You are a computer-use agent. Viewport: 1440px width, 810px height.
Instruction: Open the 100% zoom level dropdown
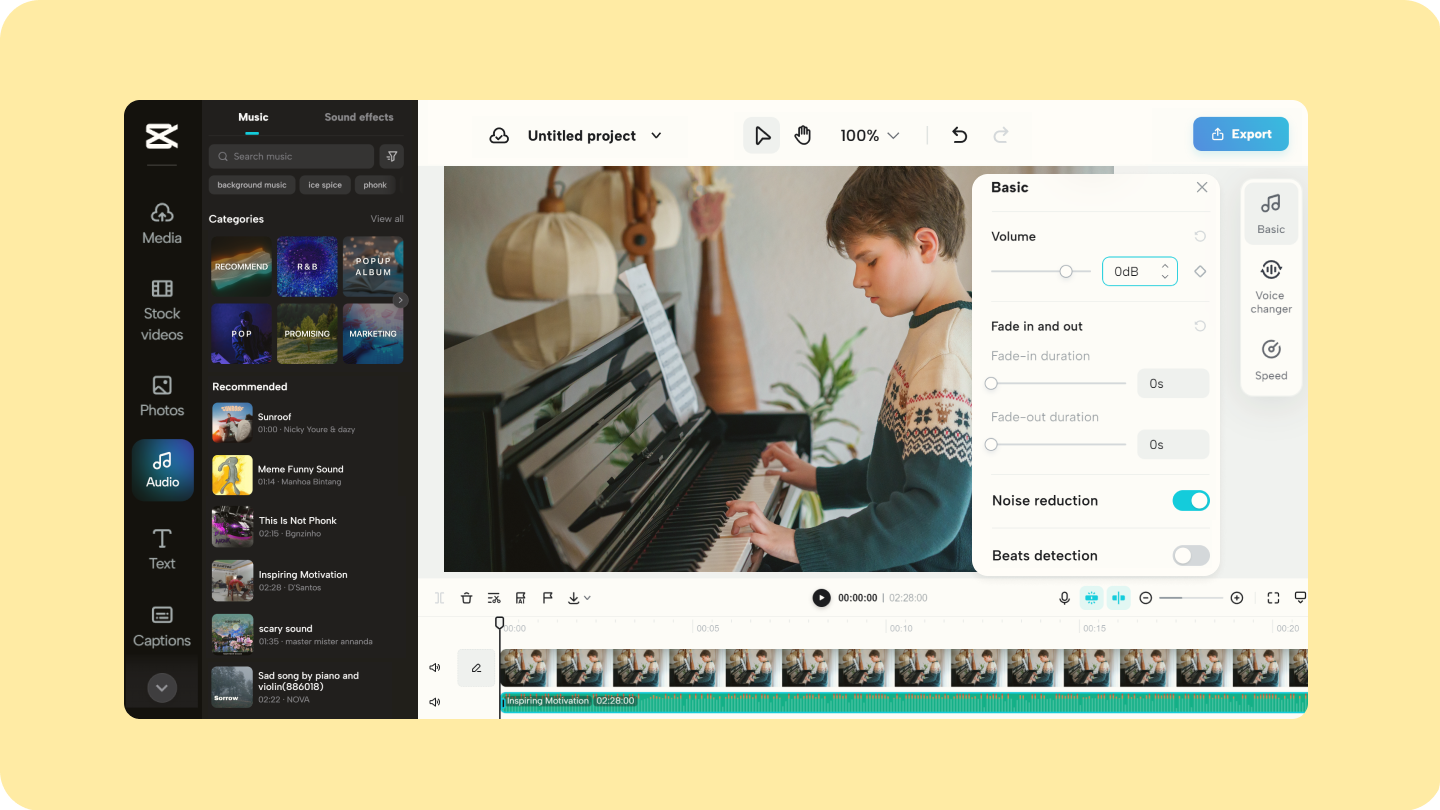point(870,135)
